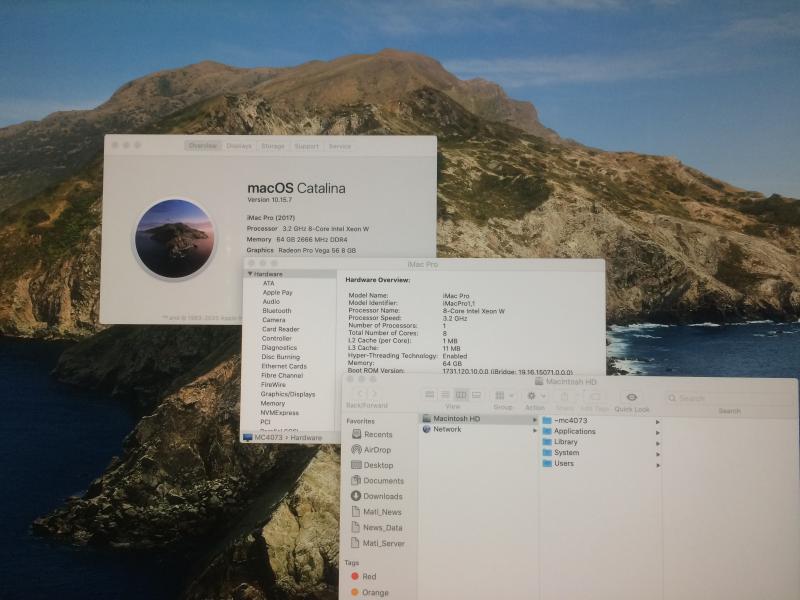Switch to Storage tab in About This Mac
The width and height of the screenshot is (800, 600).
pos(273,146)
